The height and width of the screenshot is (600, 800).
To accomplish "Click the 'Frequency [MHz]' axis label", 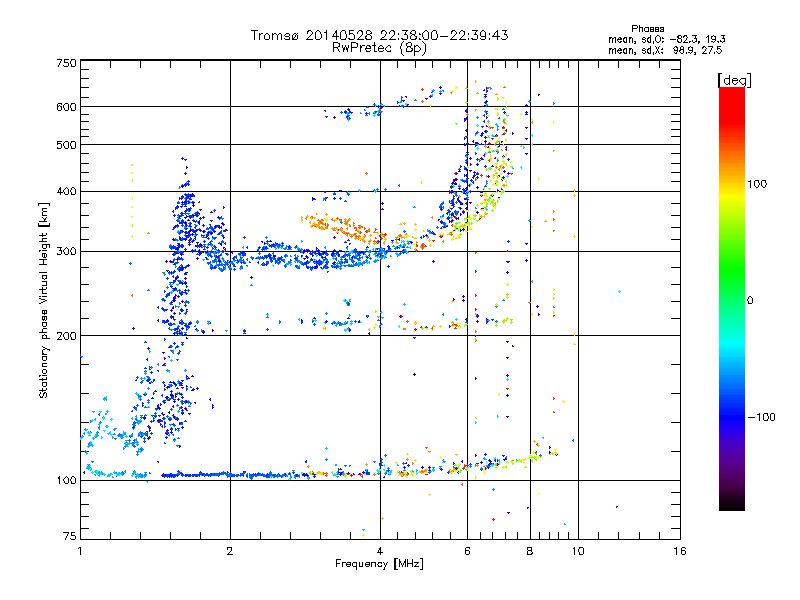I will (379, 564).
